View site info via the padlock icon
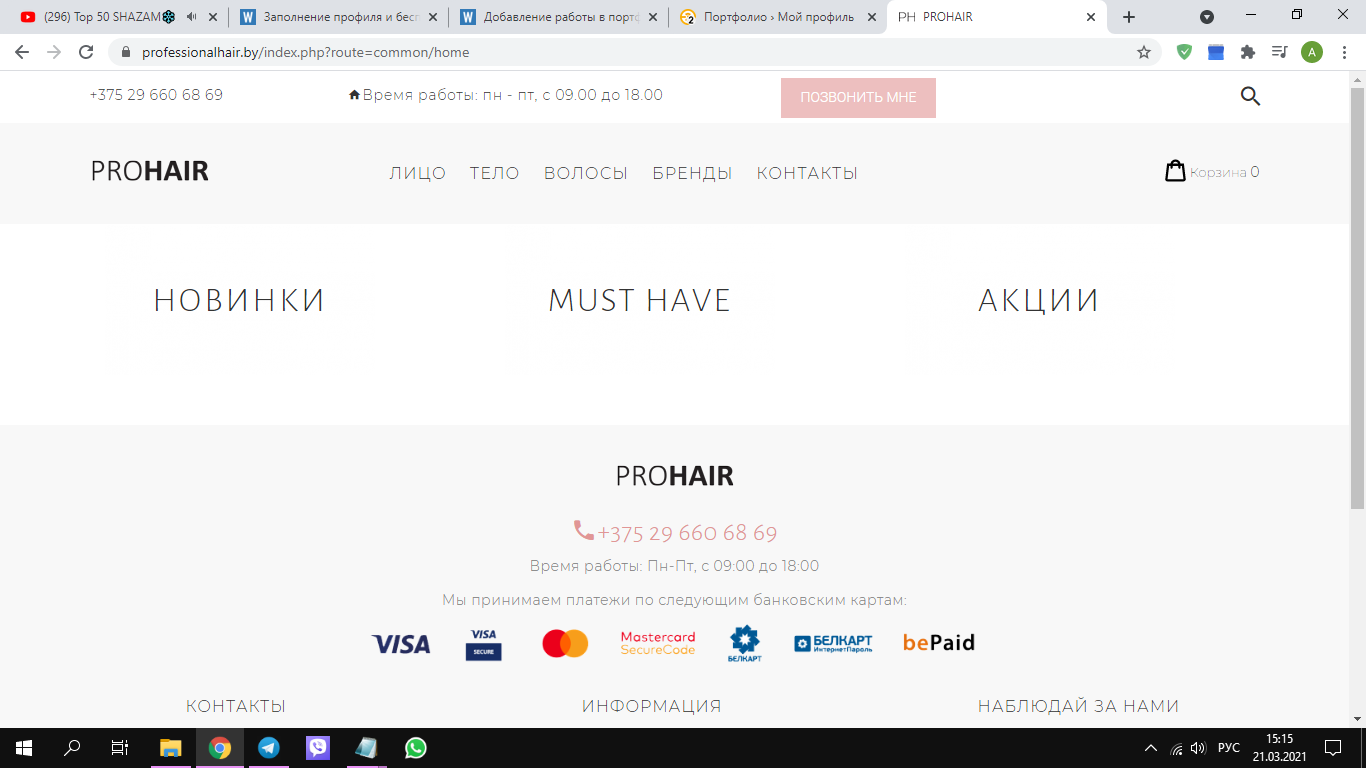This screenshot has height=768, width=1366. pyautogui.click(x=126, y=52)
